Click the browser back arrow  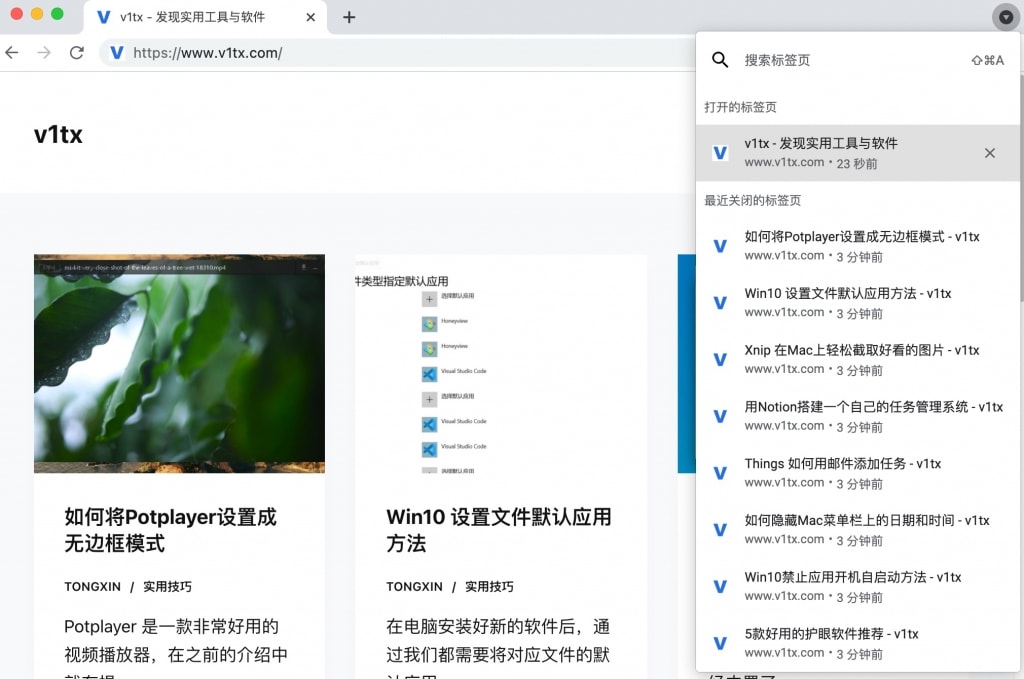(x=12, y=52)
